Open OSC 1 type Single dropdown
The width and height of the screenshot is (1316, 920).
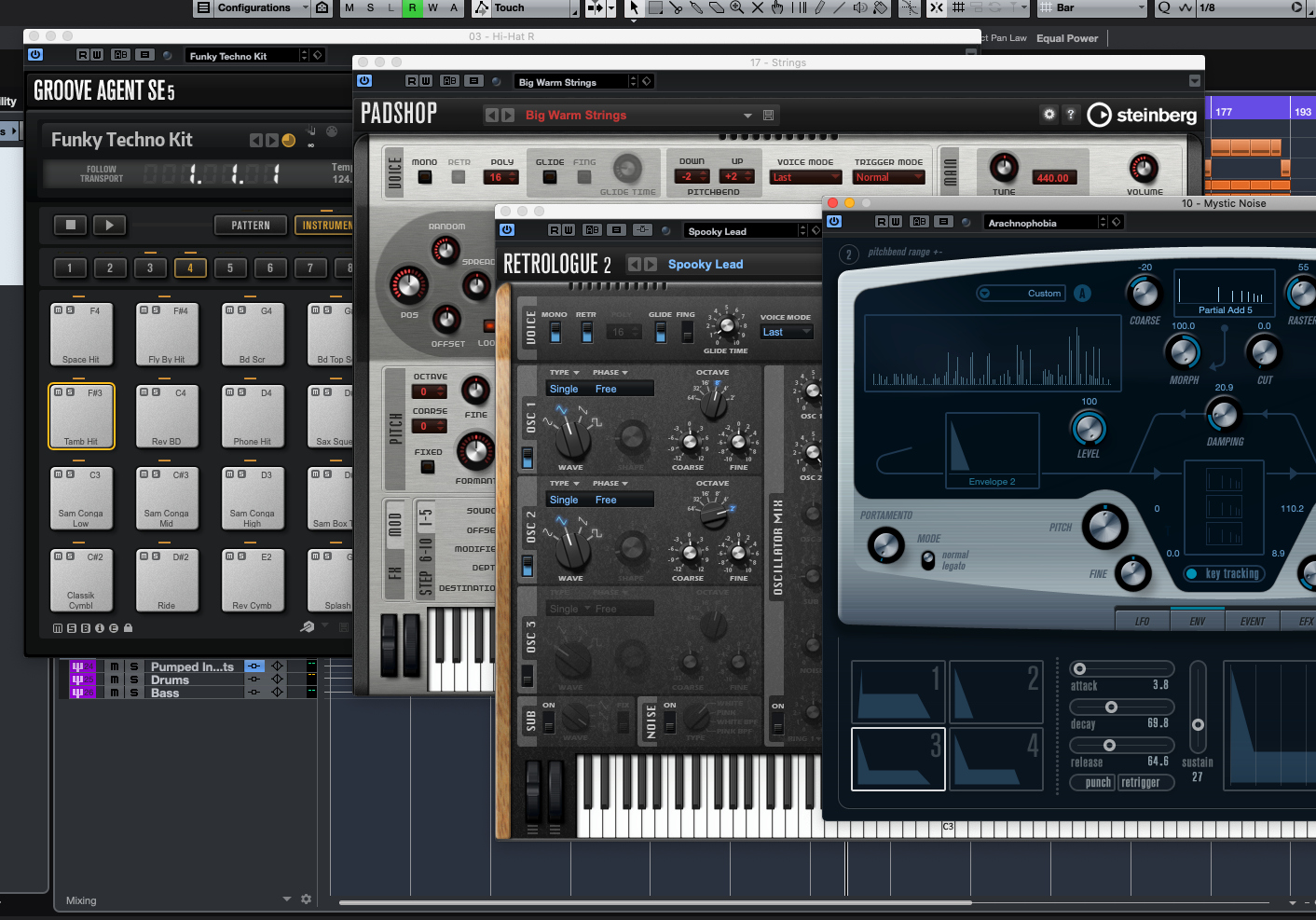click(x=565, y=389)
